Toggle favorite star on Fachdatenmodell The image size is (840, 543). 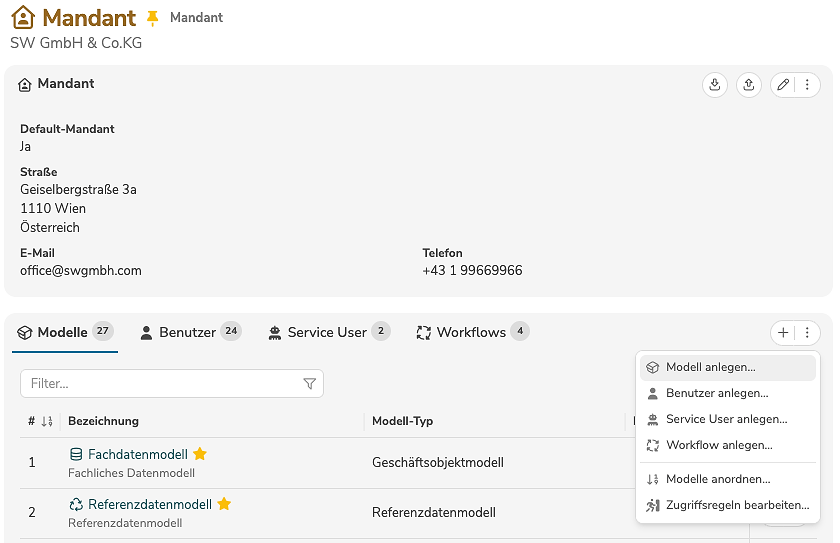point(200,454)
